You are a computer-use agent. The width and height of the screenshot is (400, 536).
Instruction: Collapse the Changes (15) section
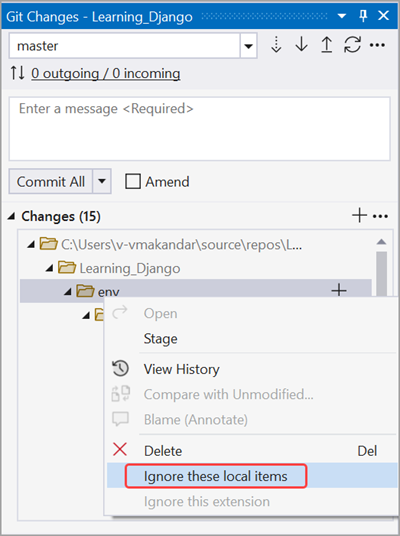pos(12,216)
